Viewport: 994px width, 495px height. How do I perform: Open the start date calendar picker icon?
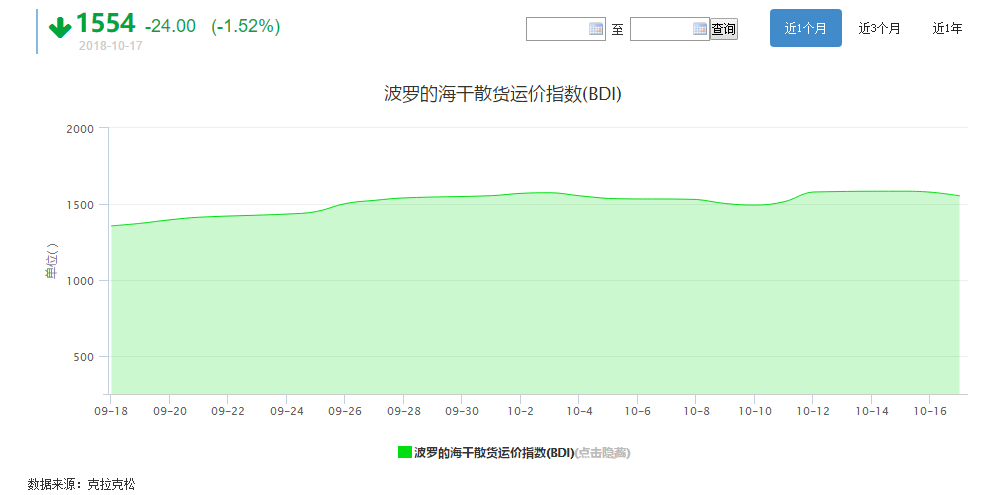tap(596, 29)
